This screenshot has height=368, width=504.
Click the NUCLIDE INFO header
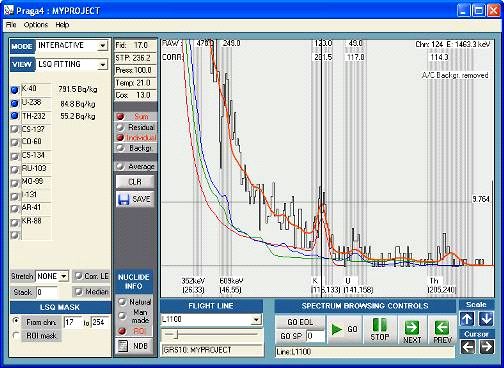point(134,282)
